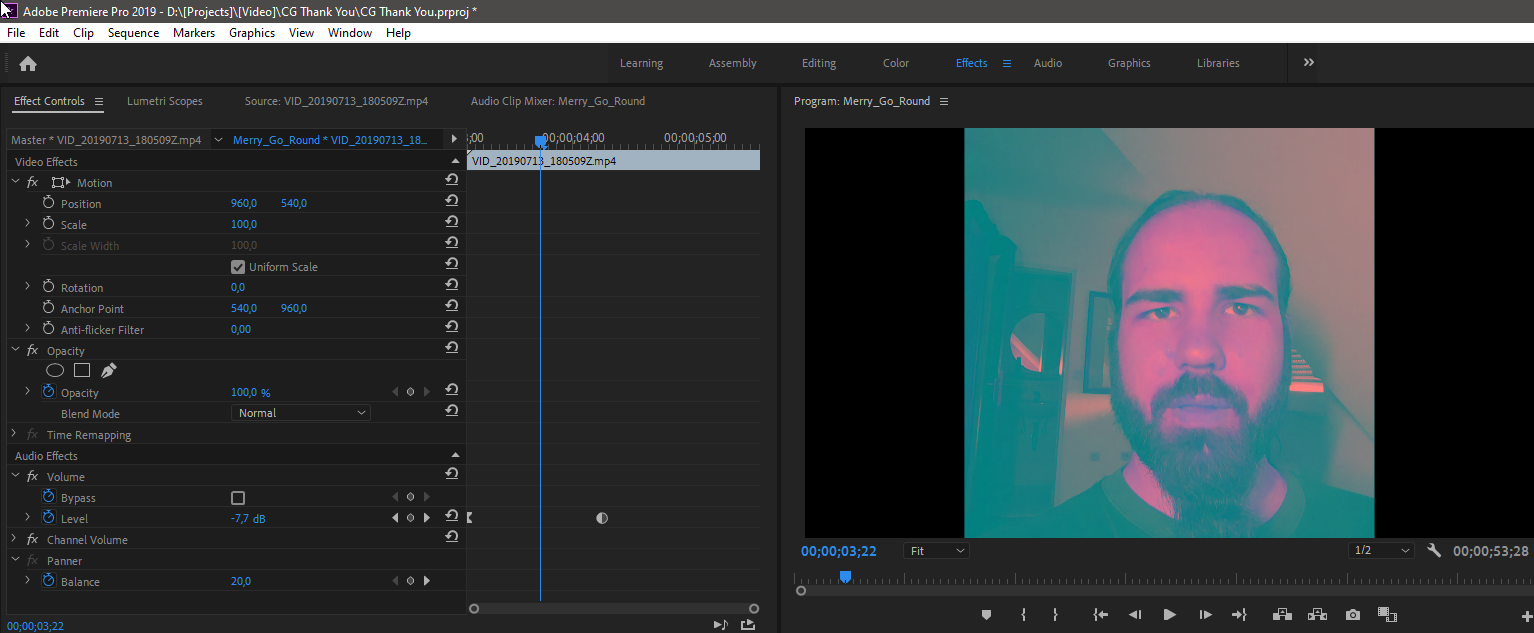1534x633 pixels.
Task: Reset the Anchor Point parameter
Action: pos(452,306)
